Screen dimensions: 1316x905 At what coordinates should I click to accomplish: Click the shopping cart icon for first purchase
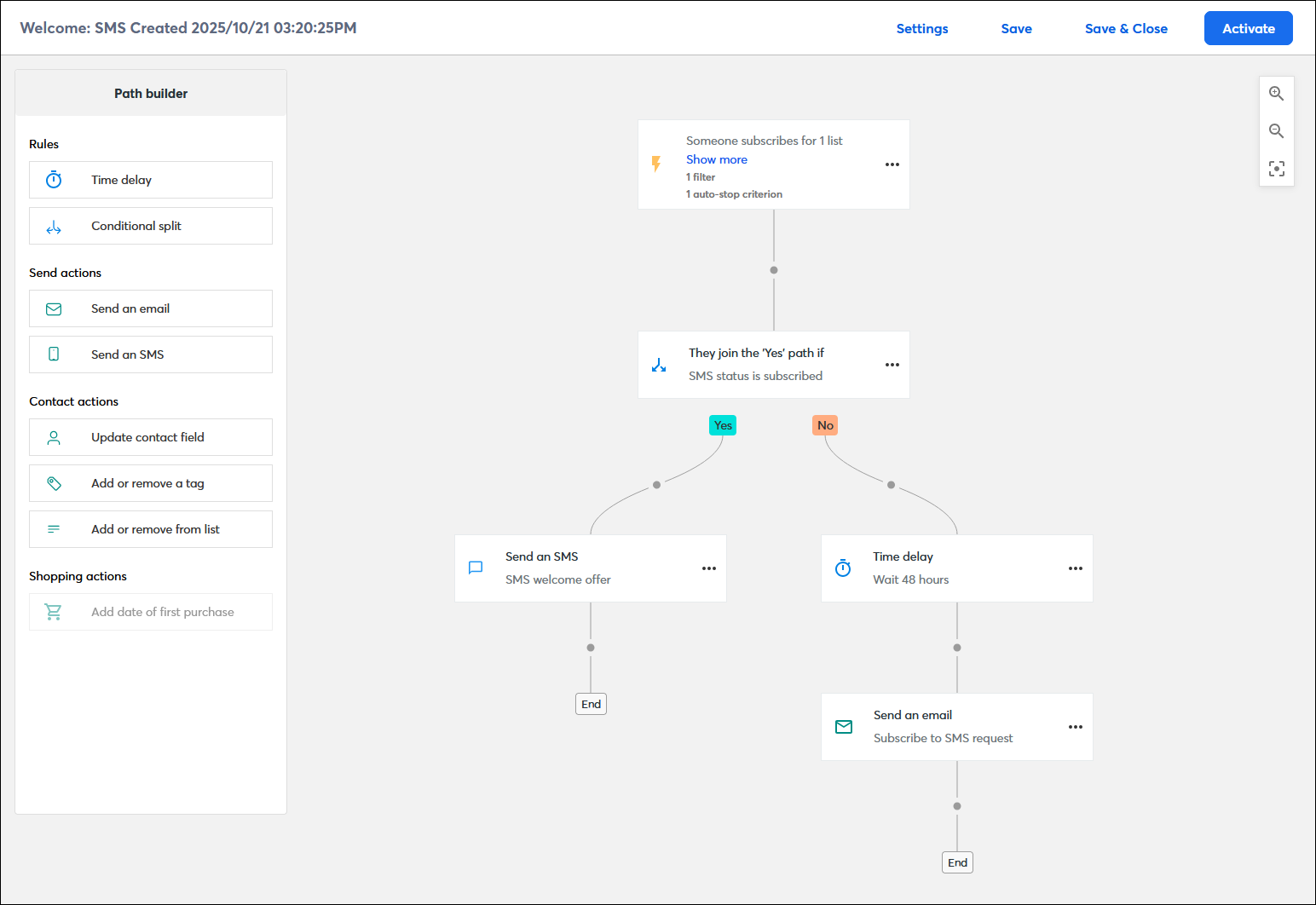[x=54, y=612]
